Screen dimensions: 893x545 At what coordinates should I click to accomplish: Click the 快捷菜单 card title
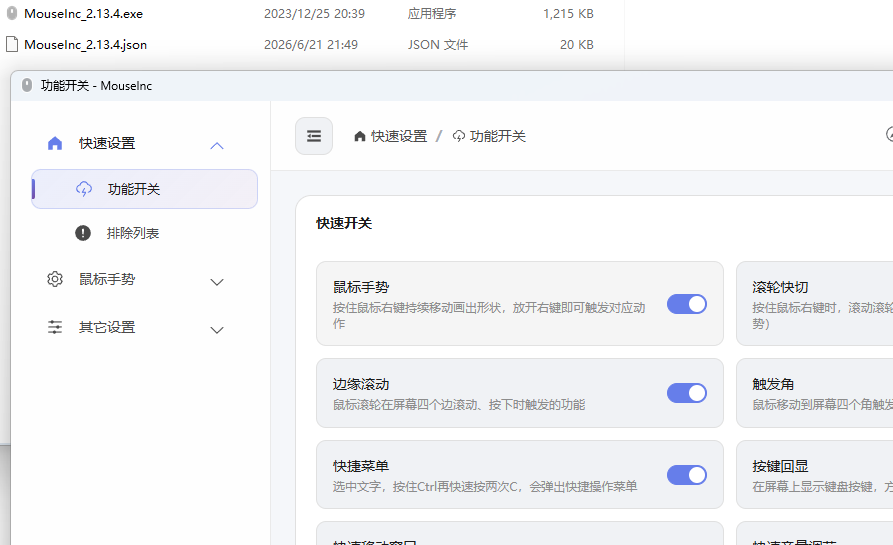[x=361, y=466]
